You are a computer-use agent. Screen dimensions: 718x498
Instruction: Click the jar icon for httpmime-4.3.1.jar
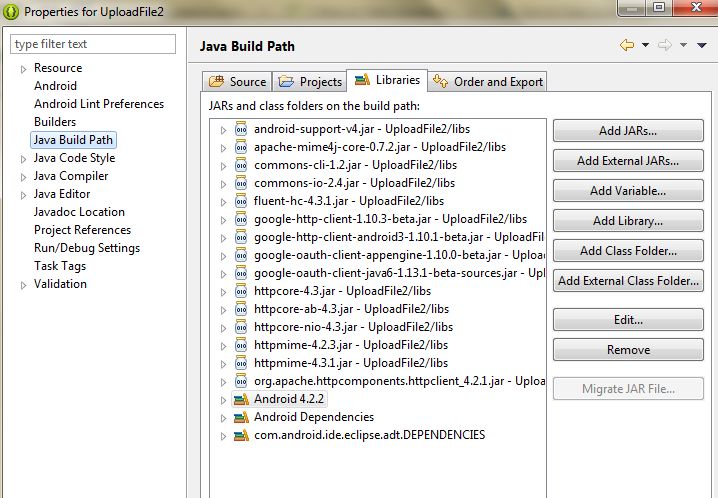[241, 363]
